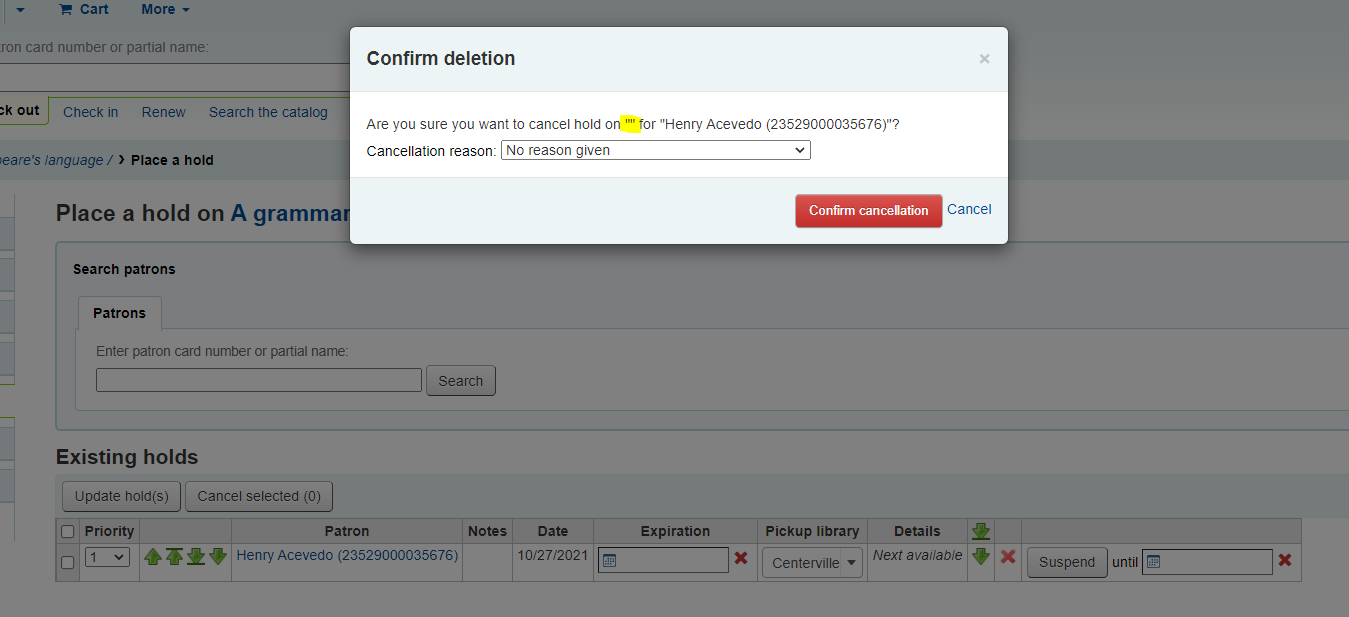This screenshot has height=617, width=1349.
Task: Move hold to bottom of queue icon
Action: click(196, 557)
